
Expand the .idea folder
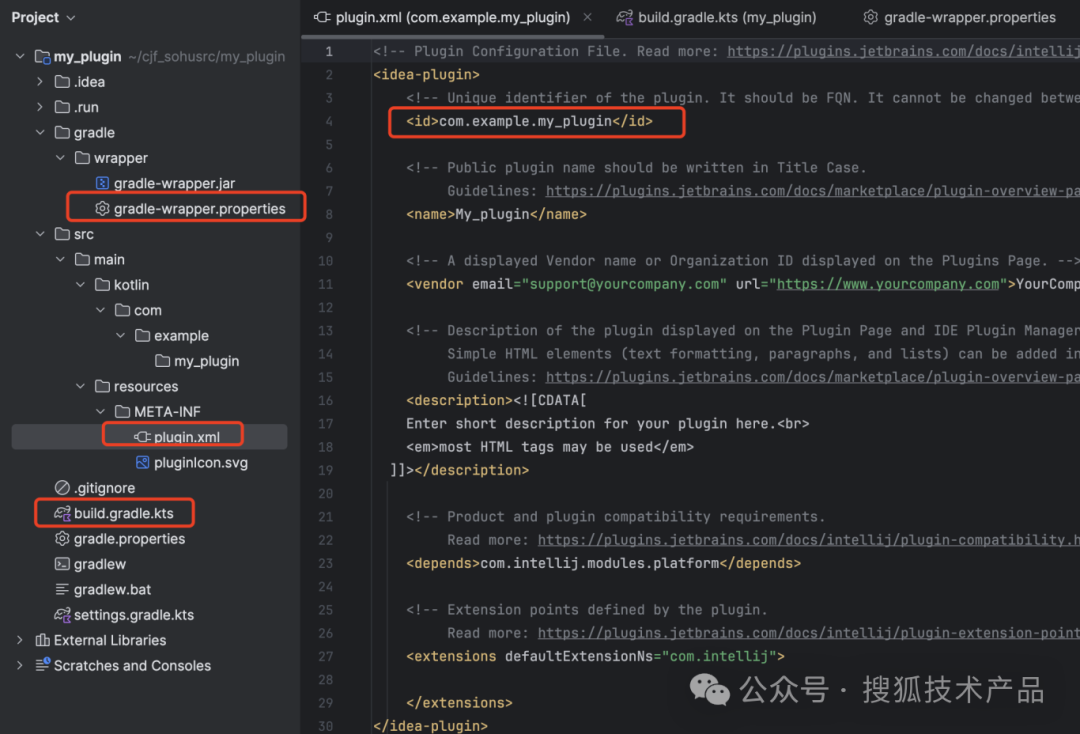click(x=40, y=82)
